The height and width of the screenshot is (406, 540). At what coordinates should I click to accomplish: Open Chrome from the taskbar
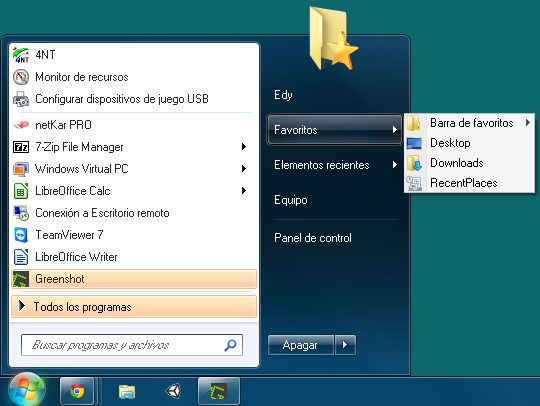click(77, 392)
